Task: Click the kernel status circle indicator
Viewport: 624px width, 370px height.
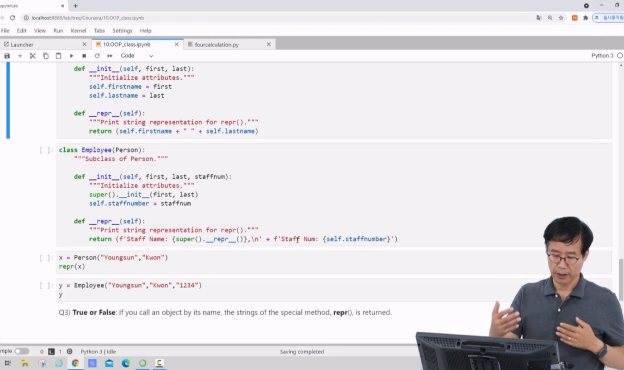Action: coord(620,56)
